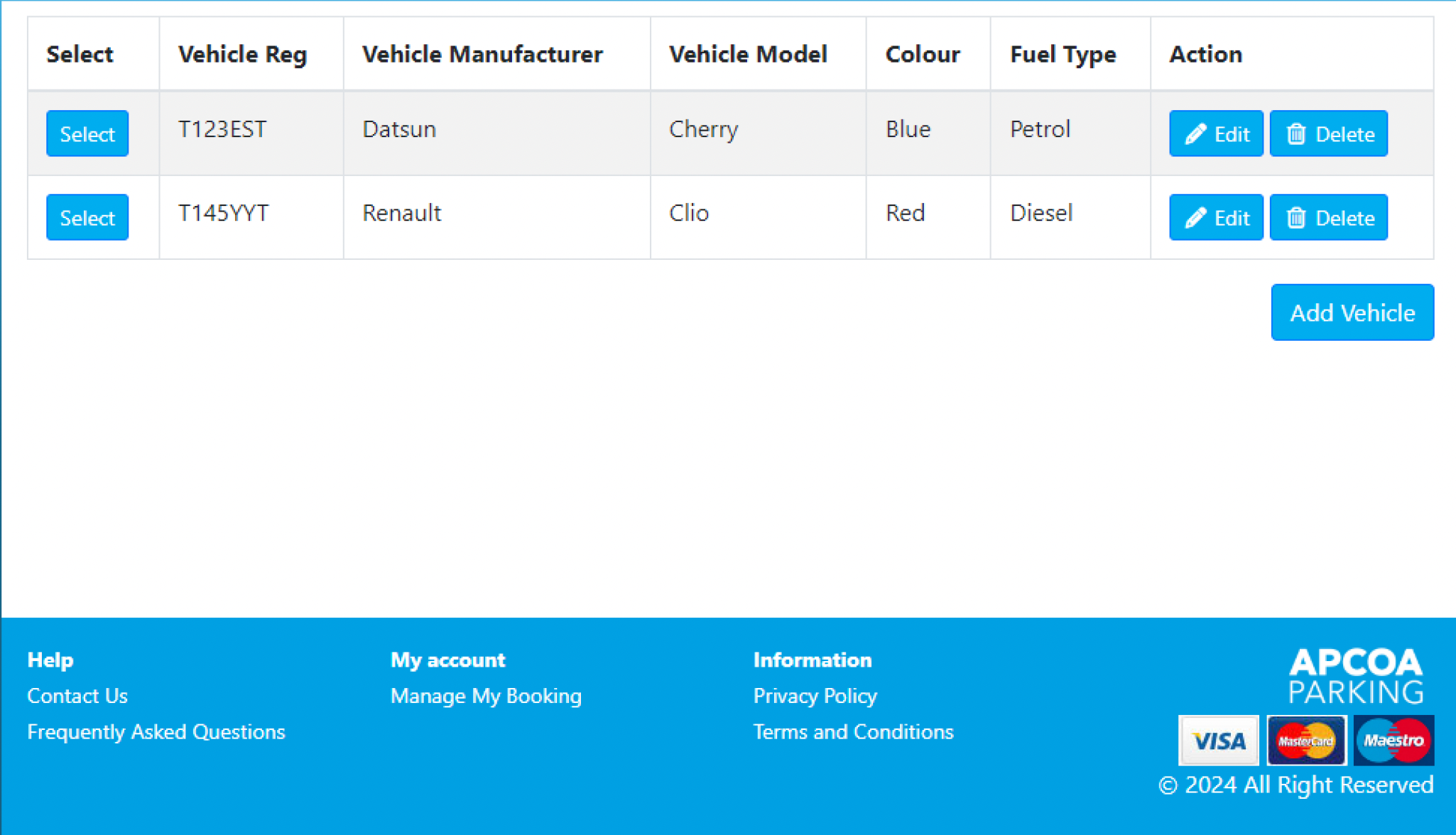Click the MasterCard logo
1456x835 pixels.
click(x=1306, y=741)
